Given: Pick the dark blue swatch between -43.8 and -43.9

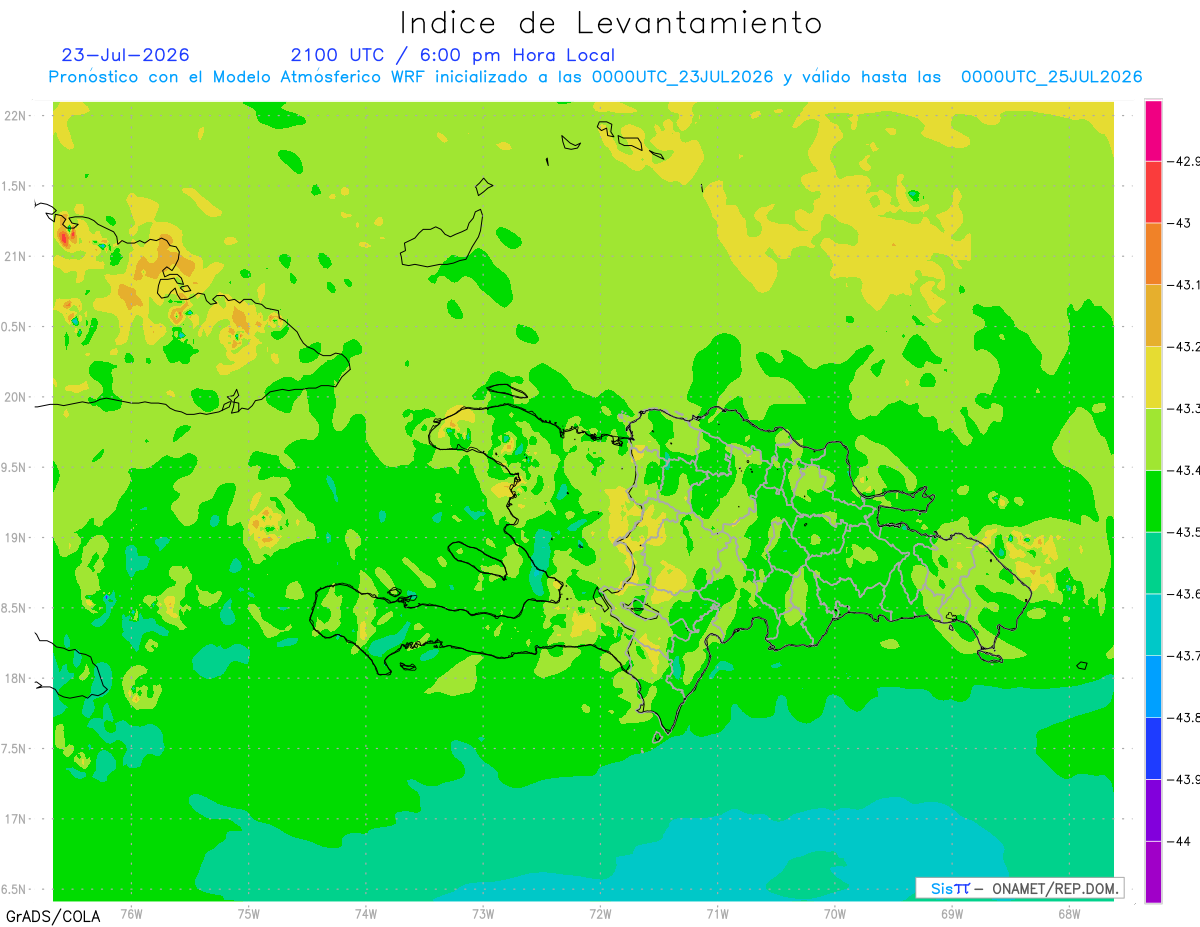Looking at the screenshot, I should [x=1153, y=748].
